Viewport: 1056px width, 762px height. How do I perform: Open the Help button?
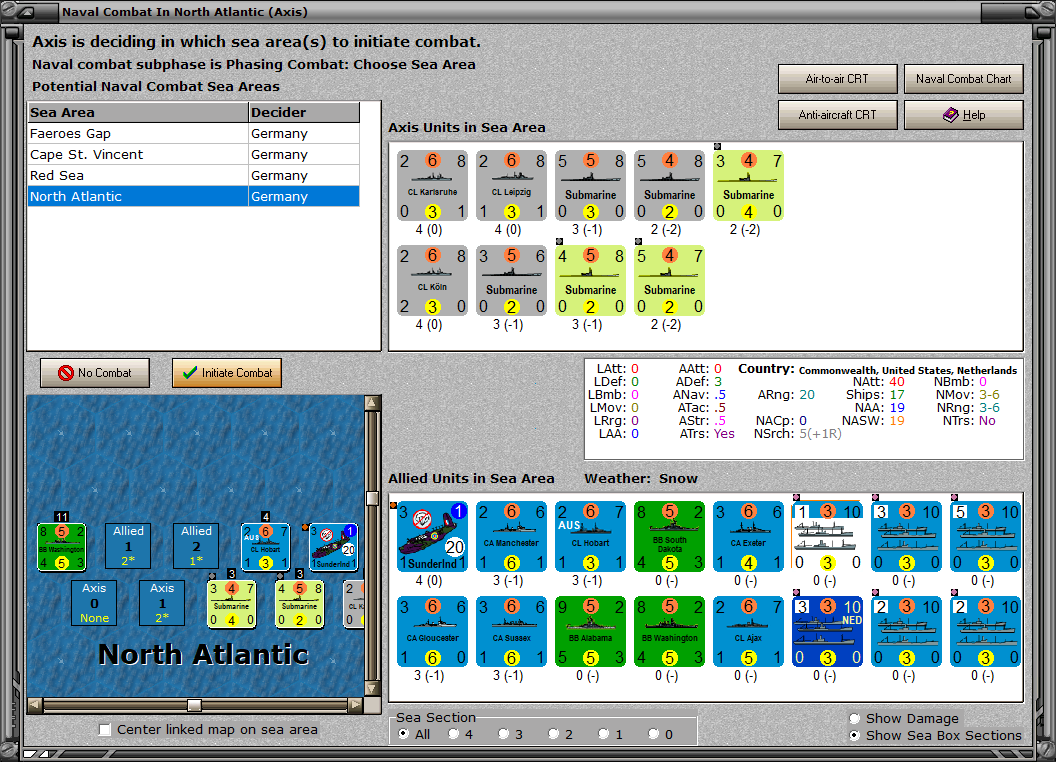point(964,115)
